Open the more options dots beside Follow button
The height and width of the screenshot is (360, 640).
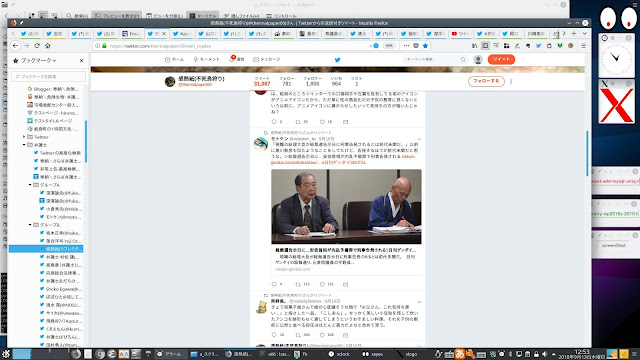pos(511,81)
